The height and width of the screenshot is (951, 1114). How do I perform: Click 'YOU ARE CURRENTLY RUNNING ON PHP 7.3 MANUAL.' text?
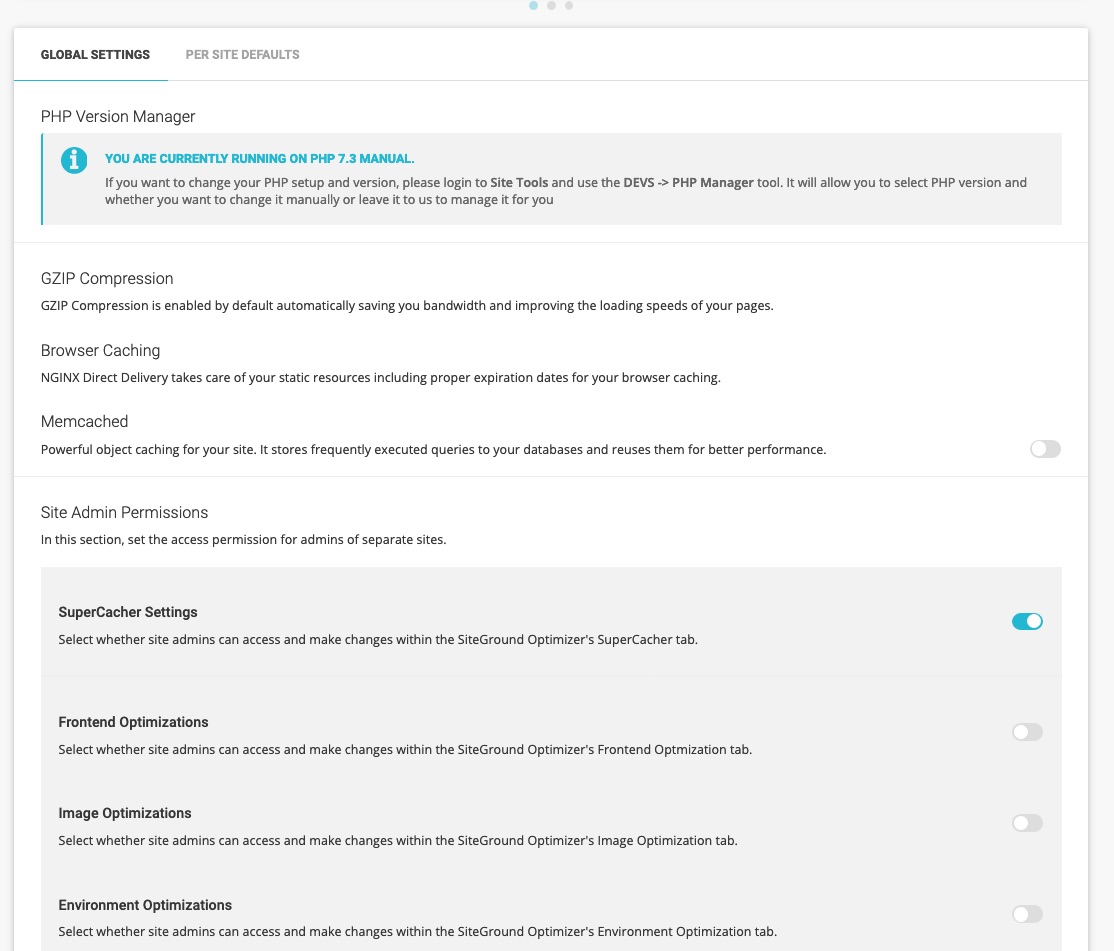[259, 158]
